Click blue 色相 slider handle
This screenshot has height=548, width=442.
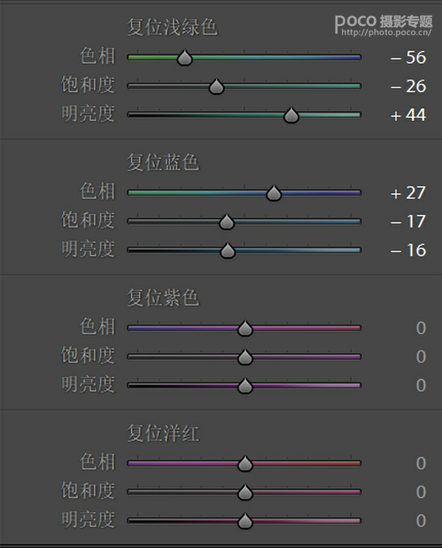[x=274, y=193]
